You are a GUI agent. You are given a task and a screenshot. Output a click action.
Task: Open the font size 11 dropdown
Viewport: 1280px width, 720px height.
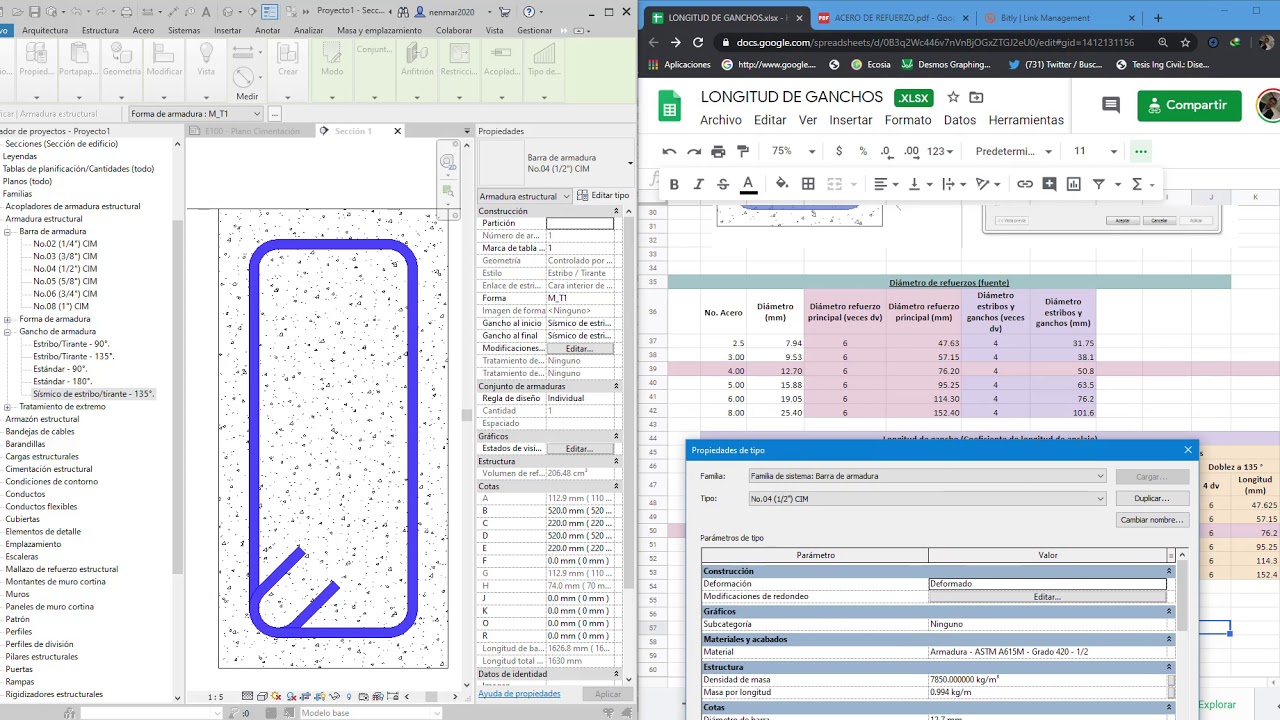click(x=1095, y=152)
